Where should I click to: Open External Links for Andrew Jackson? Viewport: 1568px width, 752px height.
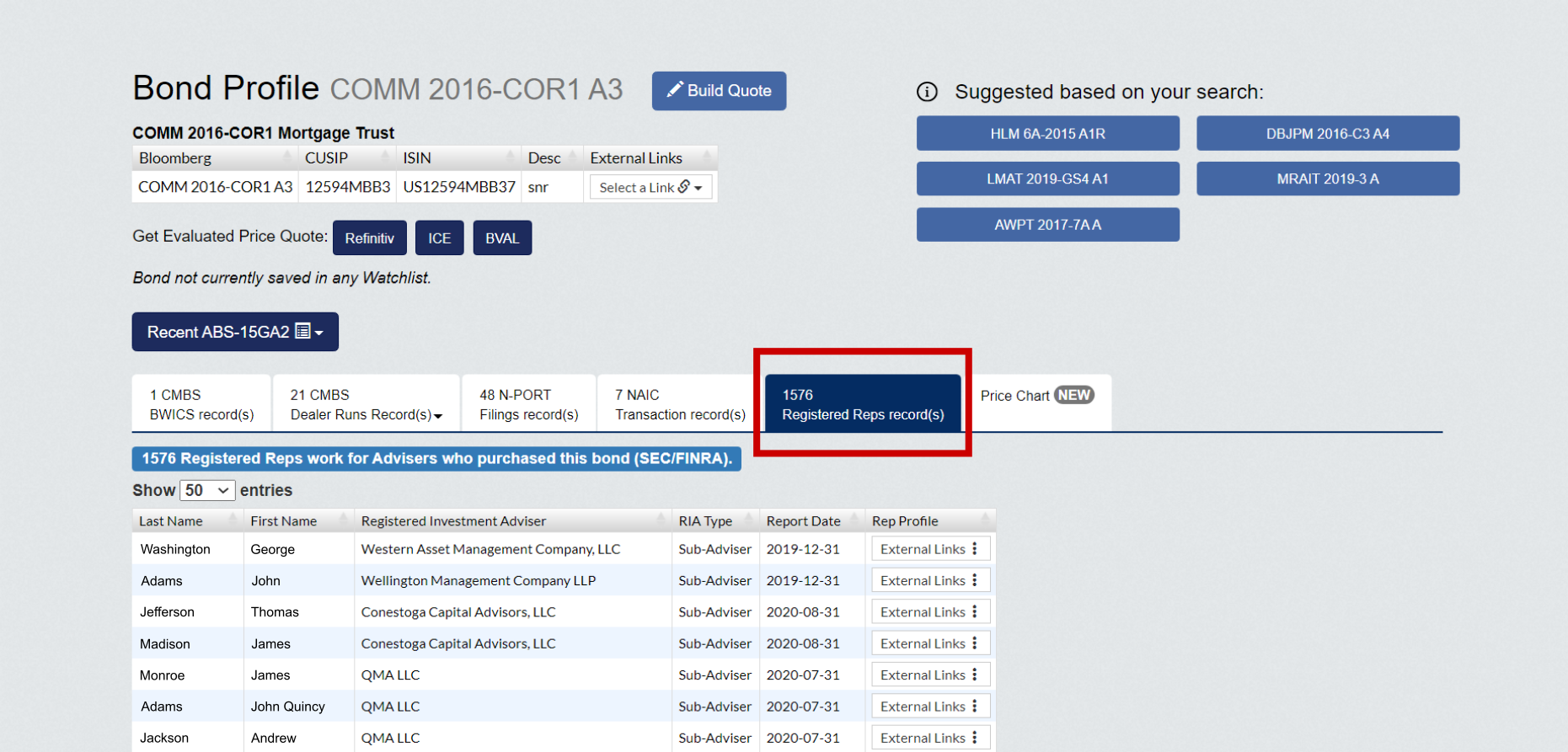tap(930, 738)
